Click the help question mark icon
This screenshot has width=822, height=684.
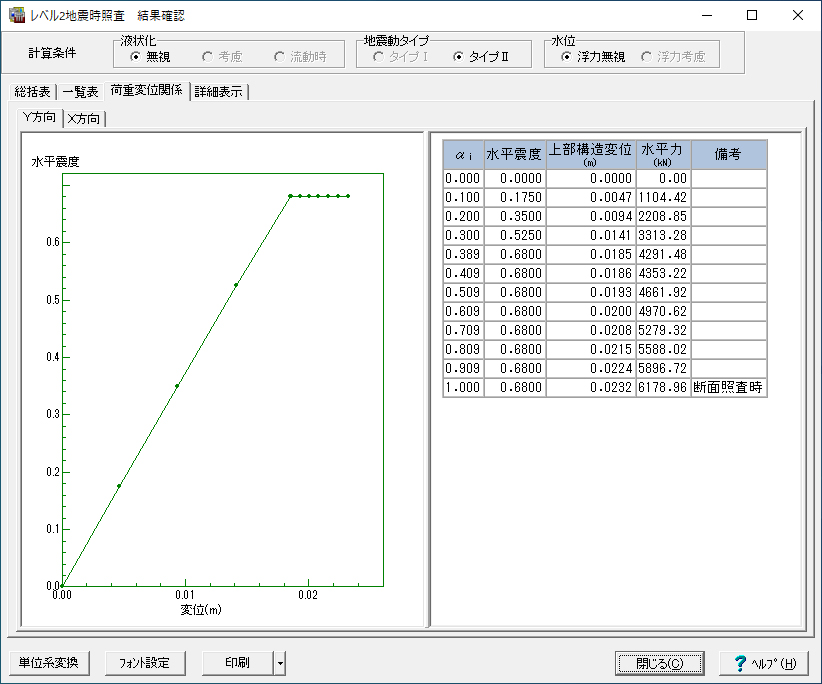point(740,663)
